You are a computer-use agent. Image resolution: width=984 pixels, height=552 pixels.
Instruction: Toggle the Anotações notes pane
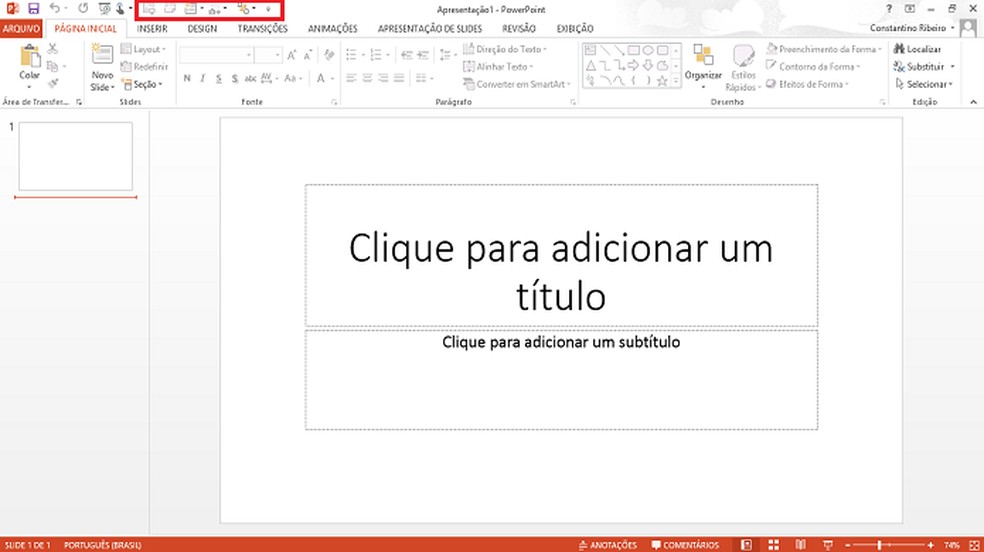click(x=607, y=545)
